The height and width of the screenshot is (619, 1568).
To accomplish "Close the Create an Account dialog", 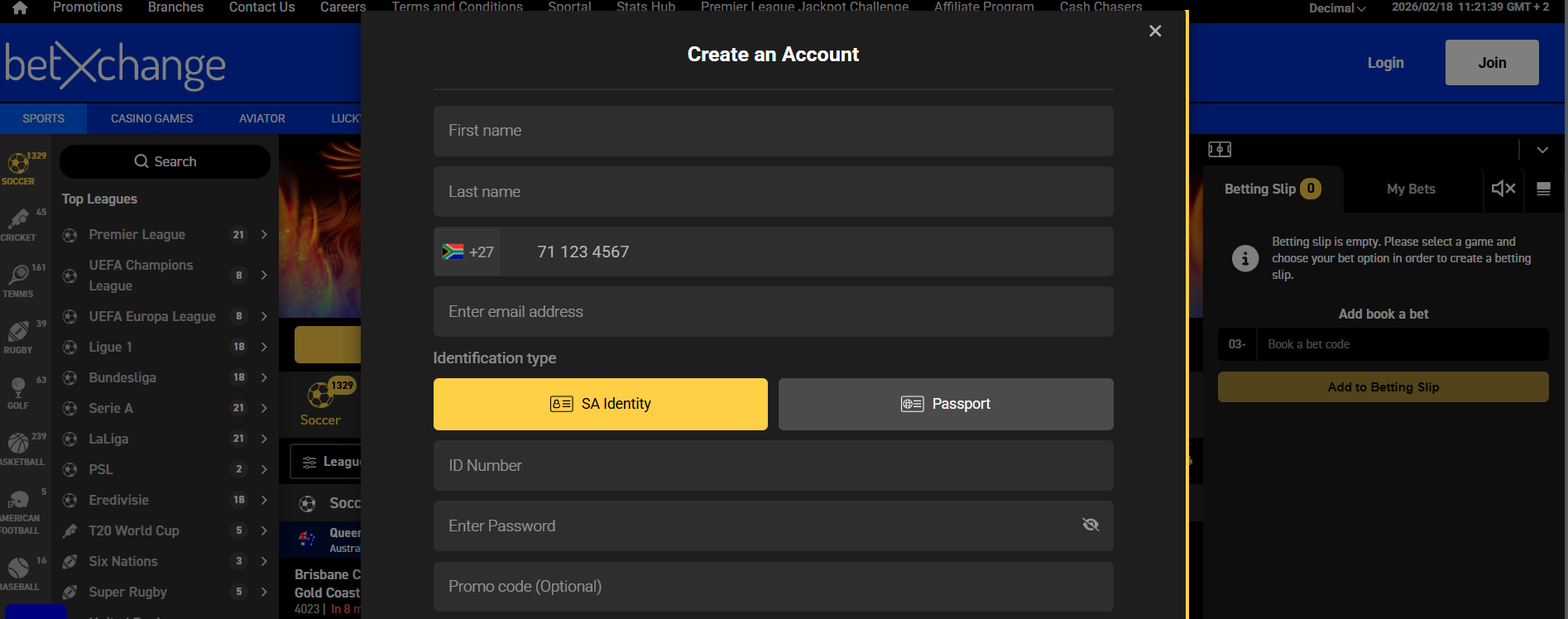I will (1154, 31).
